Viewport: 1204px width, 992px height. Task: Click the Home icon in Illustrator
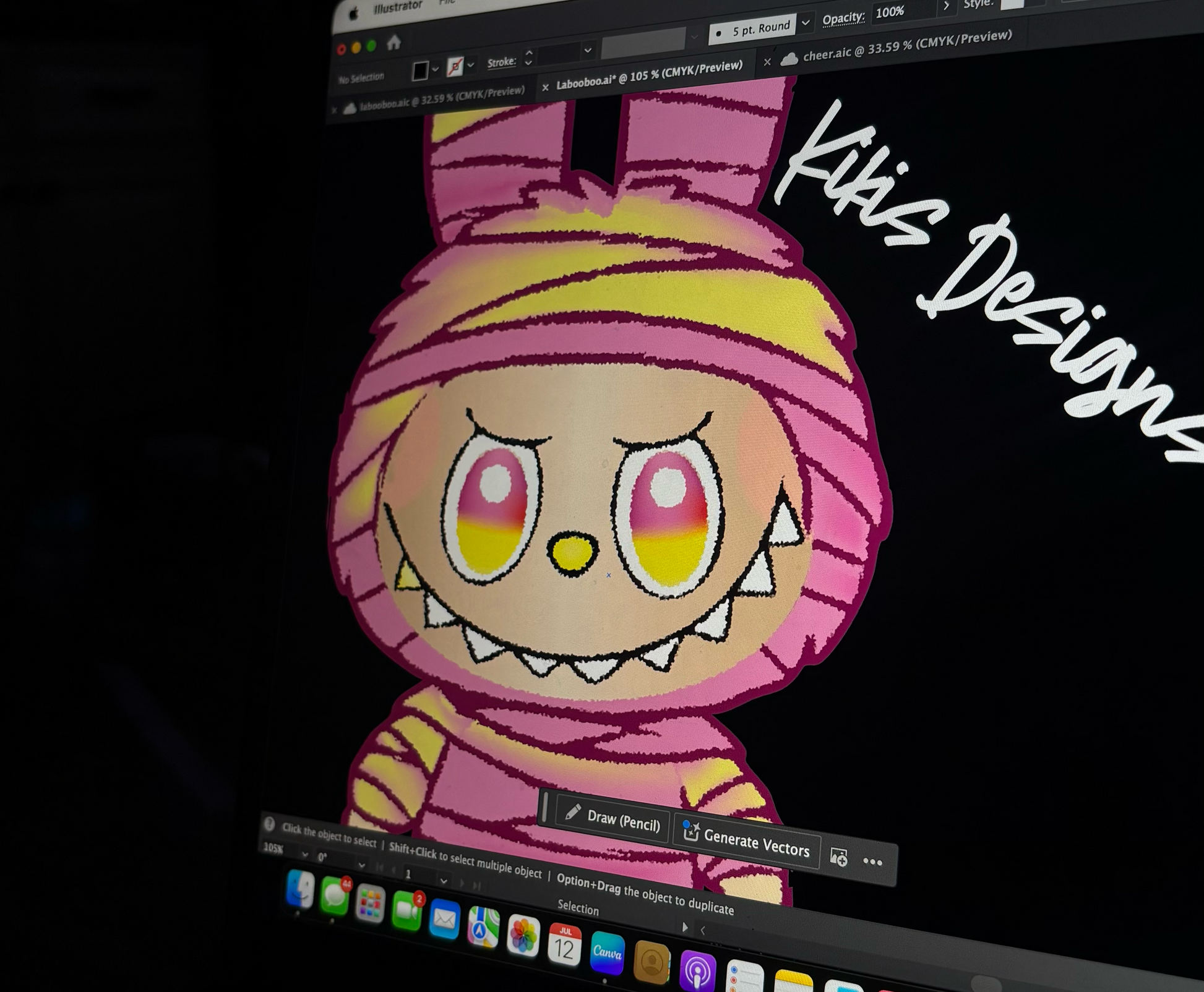pyautogui.click(x=393, y=43)
